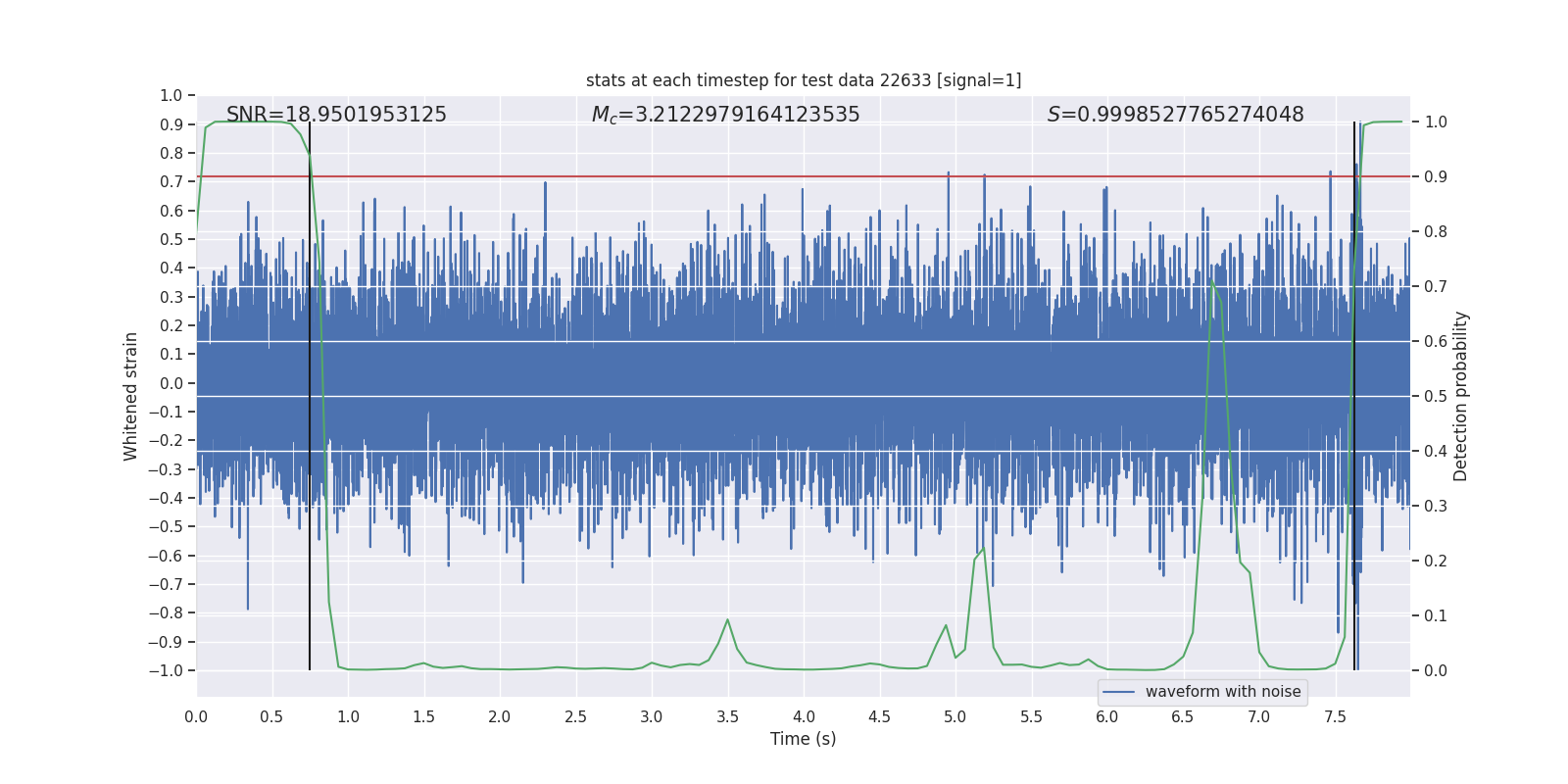Select Whitened strain tick label −0.7
Screen dimensions: 1568x784
166,584
